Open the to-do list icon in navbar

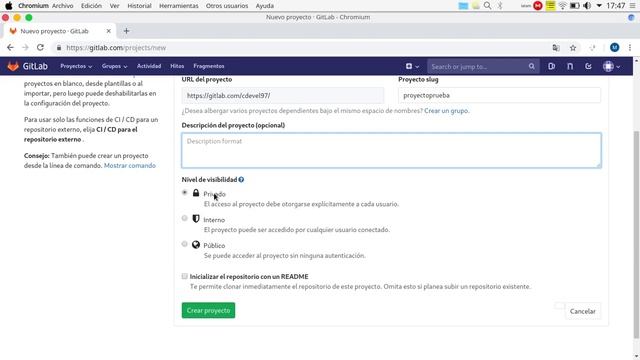(588, 66)
